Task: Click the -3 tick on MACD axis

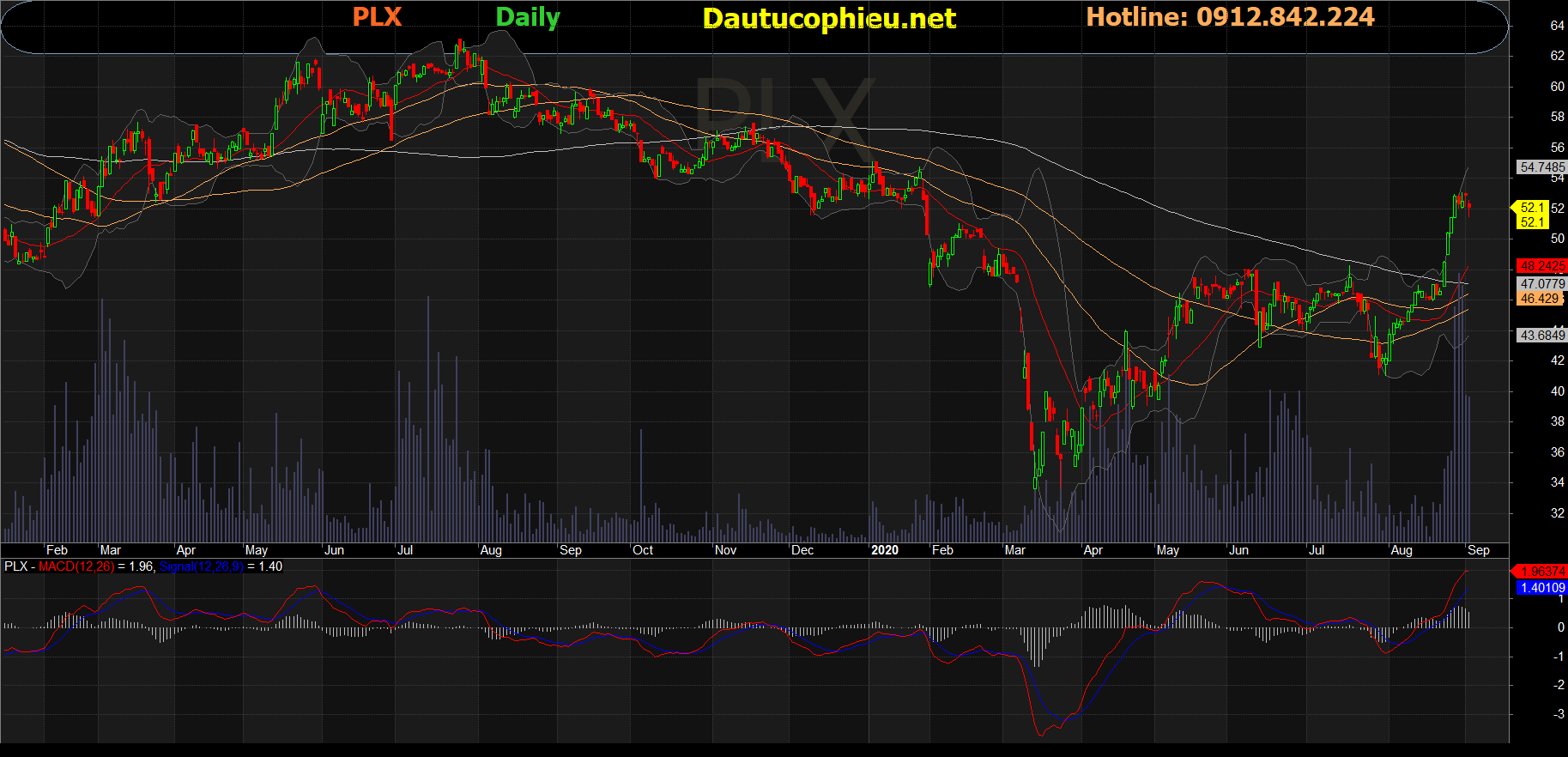Action: pos(1559,714)
